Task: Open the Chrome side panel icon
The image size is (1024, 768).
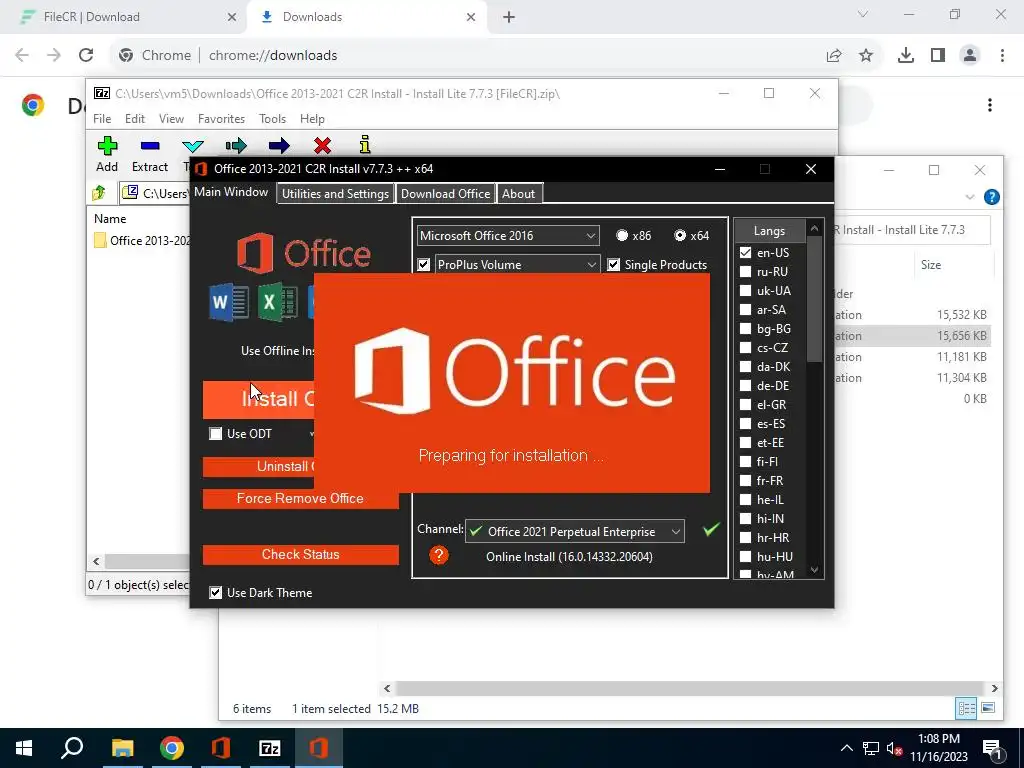Action: pyautogui.click(x=938, y=56)
